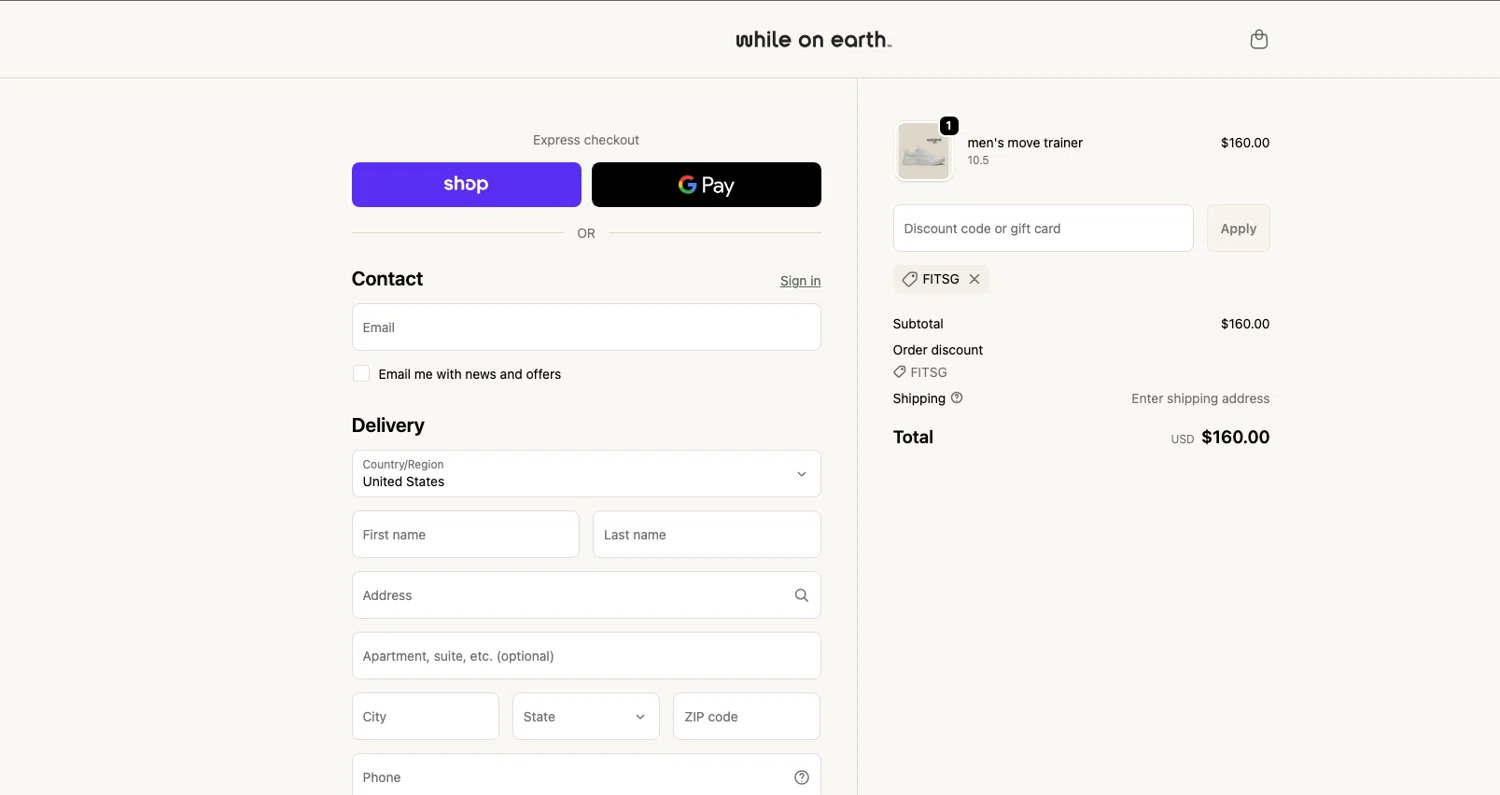Screen dimensions: 1500x795
Task: Click the discount tag icon on FITSG chip
Action: coord(909,279)
